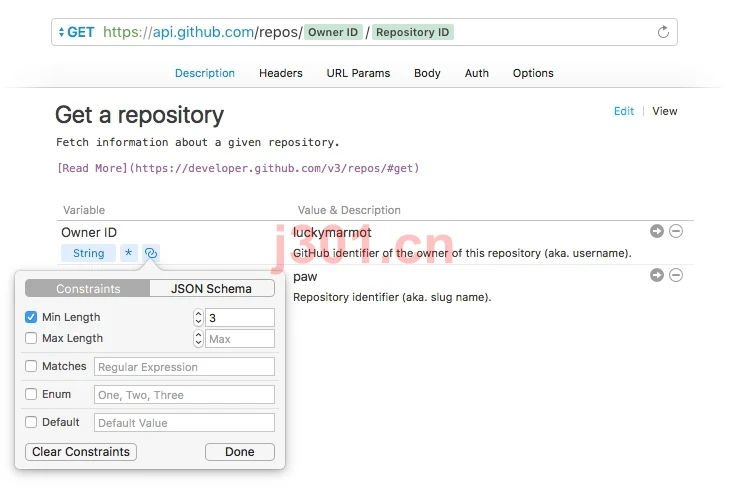
Task: Click the Done button
Action: point(240,452)
